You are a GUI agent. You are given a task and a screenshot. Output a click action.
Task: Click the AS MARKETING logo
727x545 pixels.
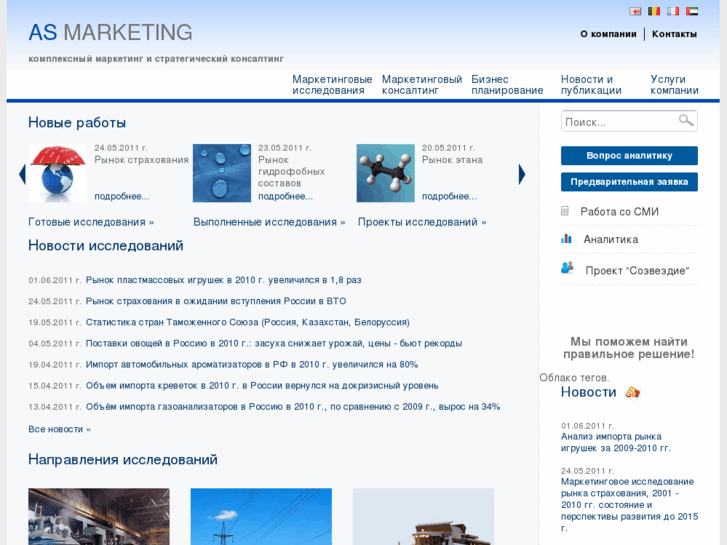pos(110,32)
